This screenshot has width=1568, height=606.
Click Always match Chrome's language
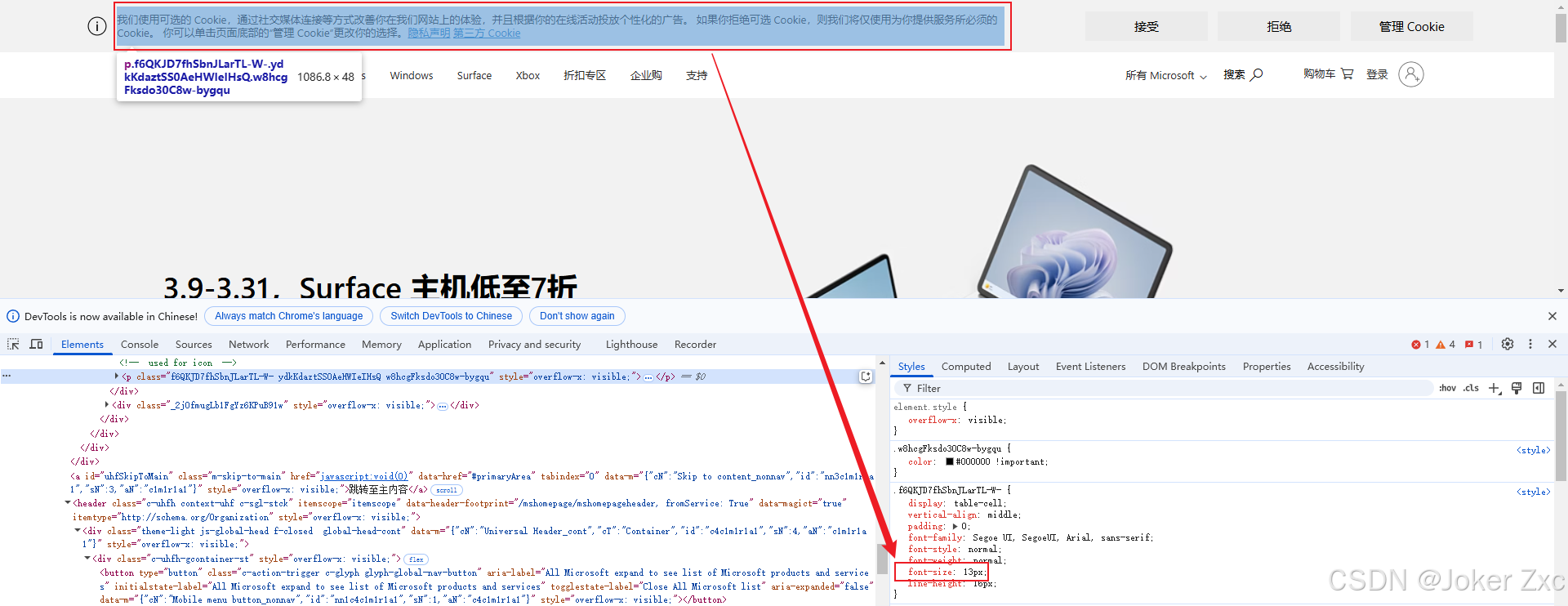[x=289, y=316]
